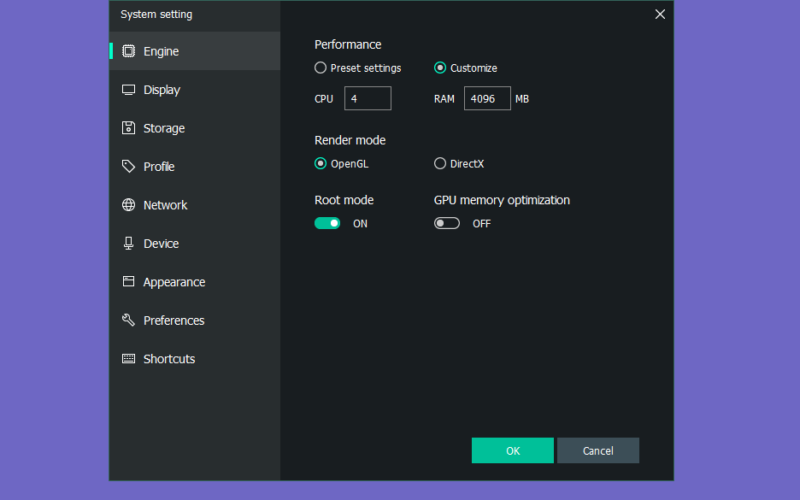This screenshot has width=800, height=500.
Task: Open the Display settings tab
Action: (195, 90)
